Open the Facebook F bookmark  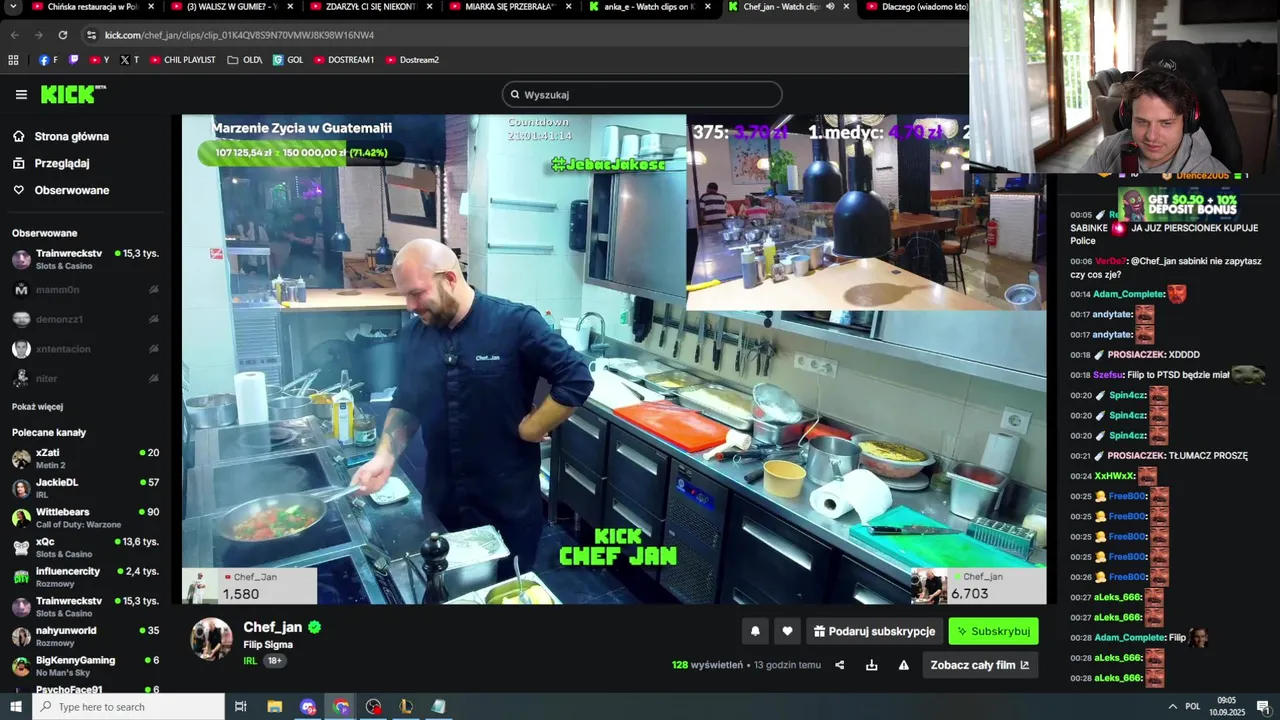tap(48, 60)
